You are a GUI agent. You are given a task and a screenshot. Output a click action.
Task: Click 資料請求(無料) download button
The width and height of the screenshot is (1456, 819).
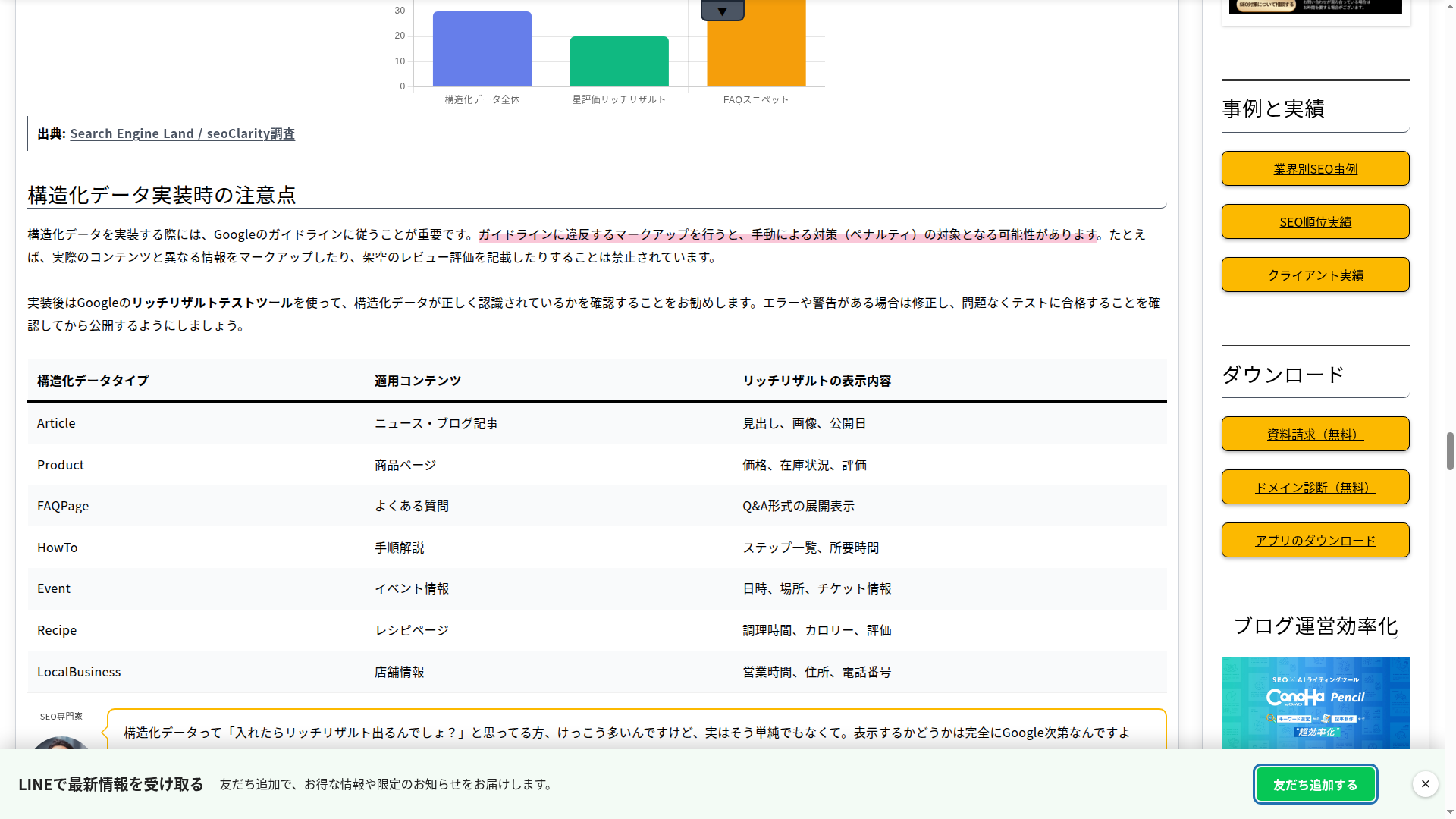(1315, 434)
